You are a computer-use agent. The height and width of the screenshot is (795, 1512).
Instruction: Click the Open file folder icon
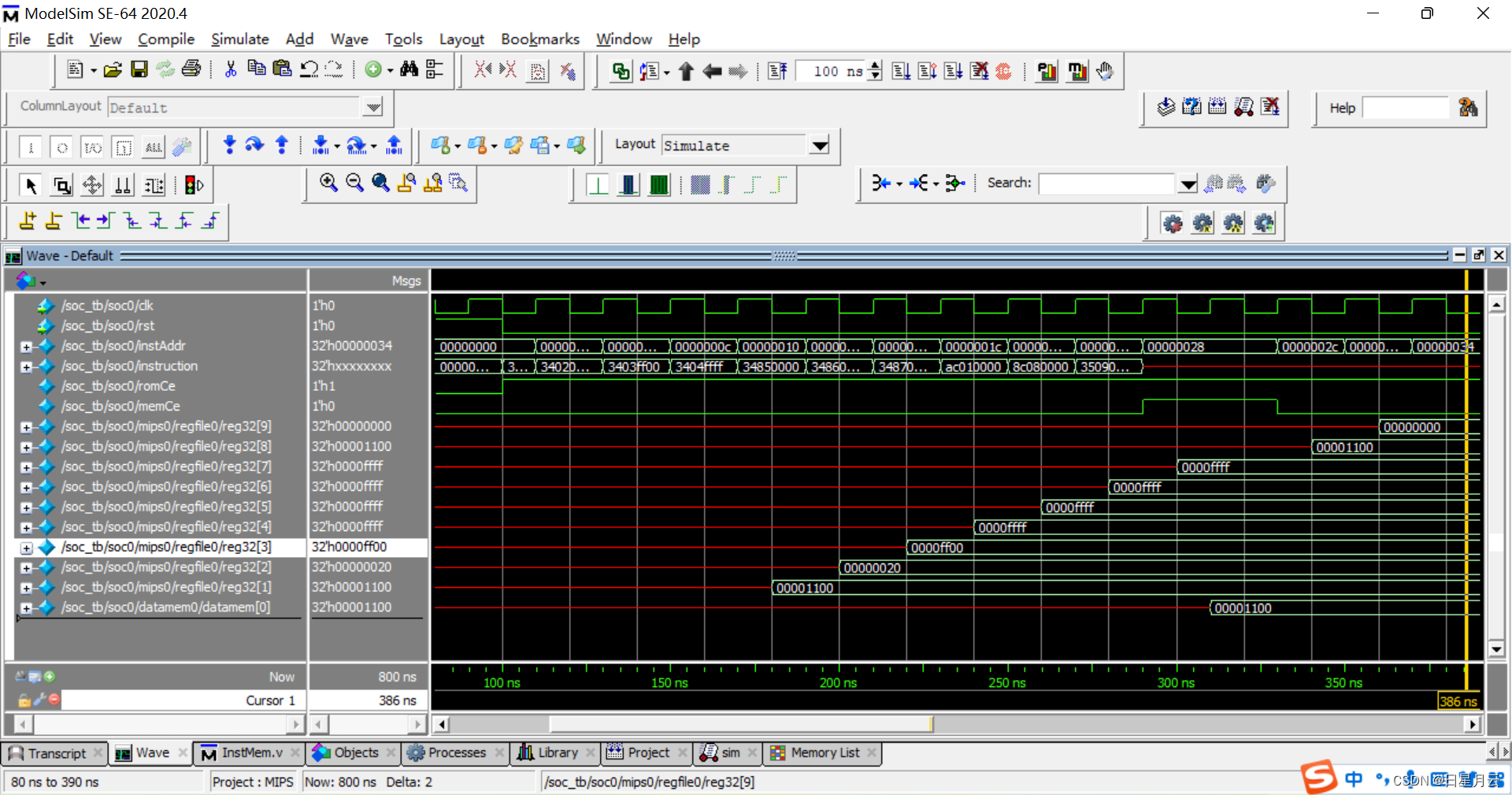point(113,70)
